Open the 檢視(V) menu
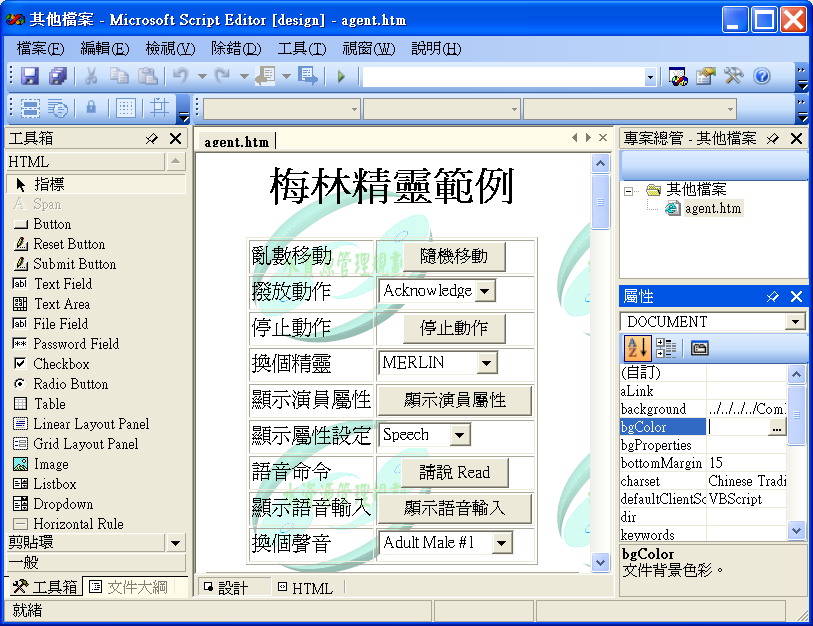The height and width of the screenshot is (626, 813). 170,49
